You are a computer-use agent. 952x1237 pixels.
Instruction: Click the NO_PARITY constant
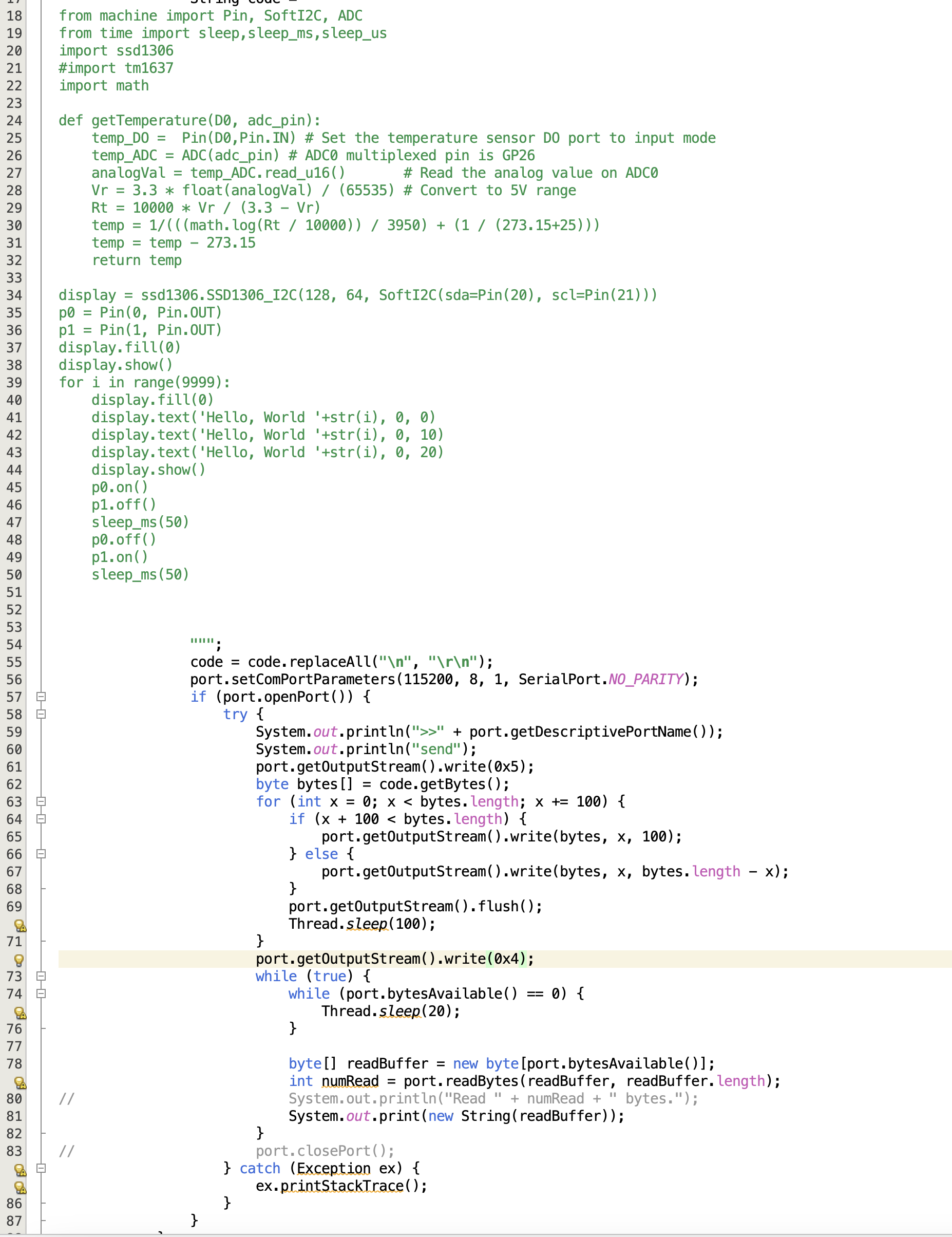click(646, 680)
